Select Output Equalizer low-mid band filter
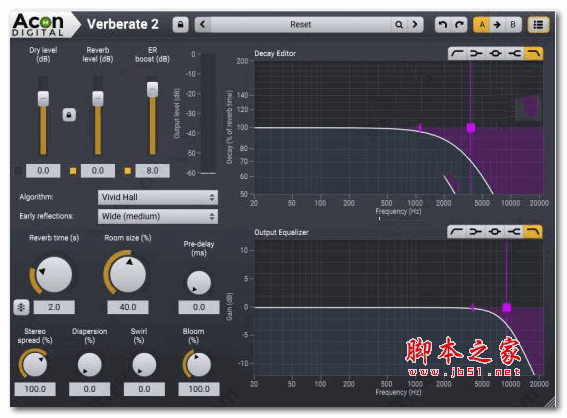 click(x=476, y=231)
